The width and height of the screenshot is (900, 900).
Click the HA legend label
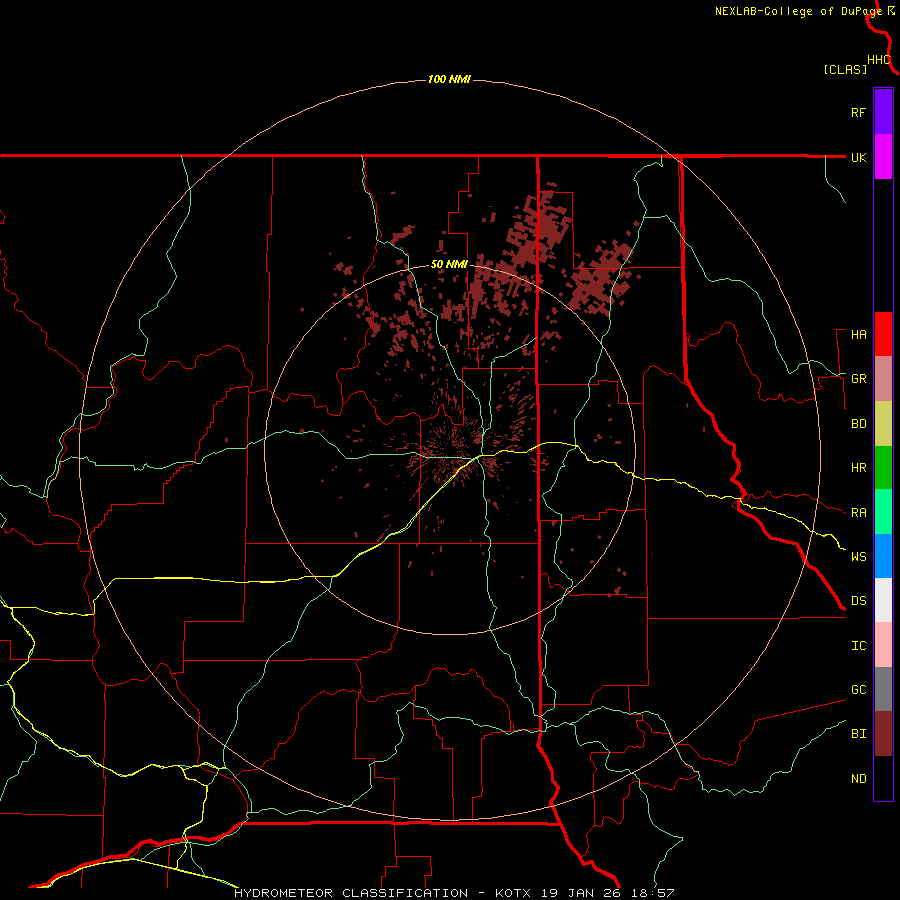[x=858, y=335]
